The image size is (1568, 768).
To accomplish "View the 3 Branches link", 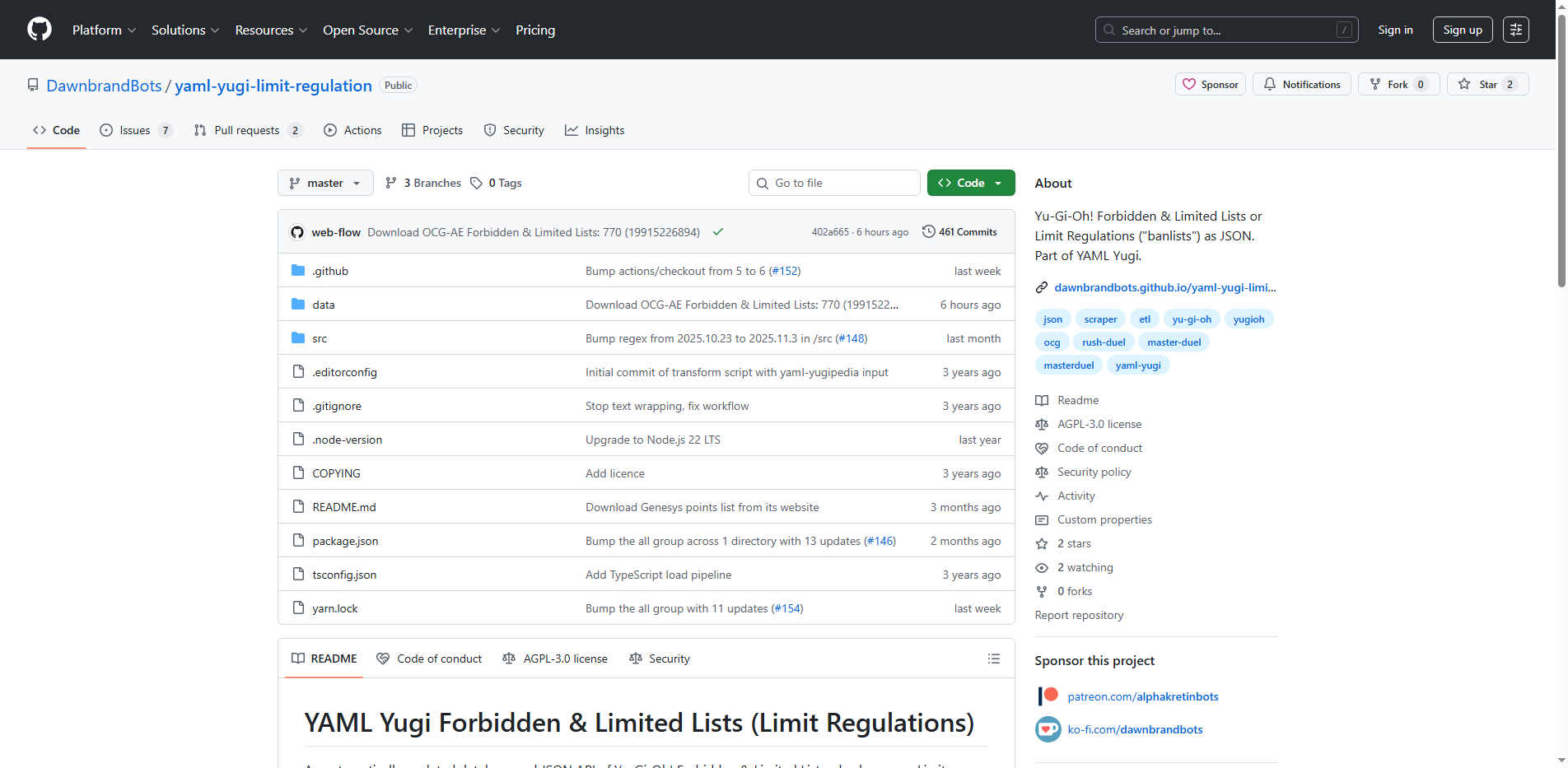I will point(422,183).
